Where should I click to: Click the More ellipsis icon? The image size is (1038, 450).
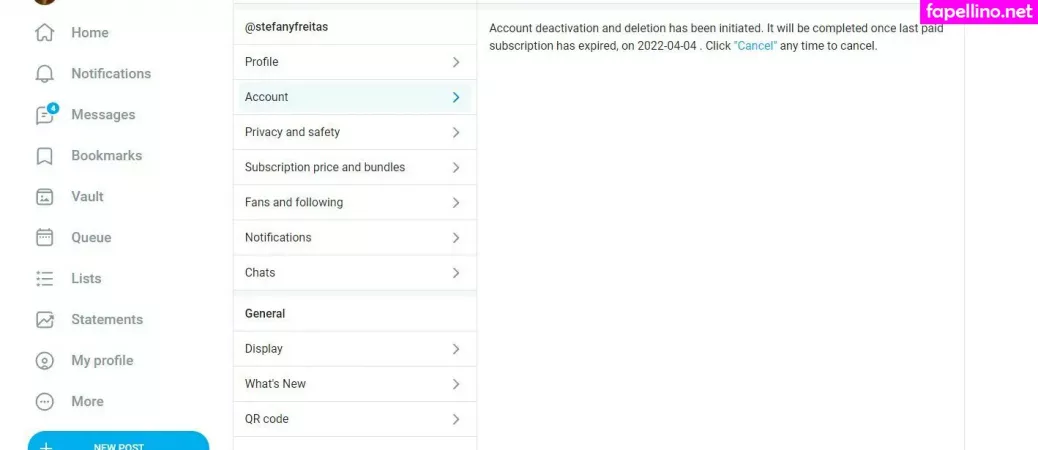(44, 402)
